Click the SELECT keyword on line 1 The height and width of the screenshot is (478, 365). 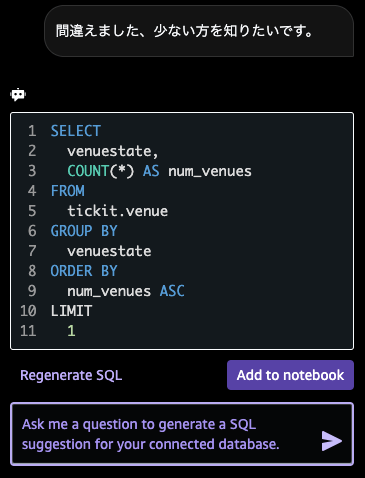[x=76, y=131]
